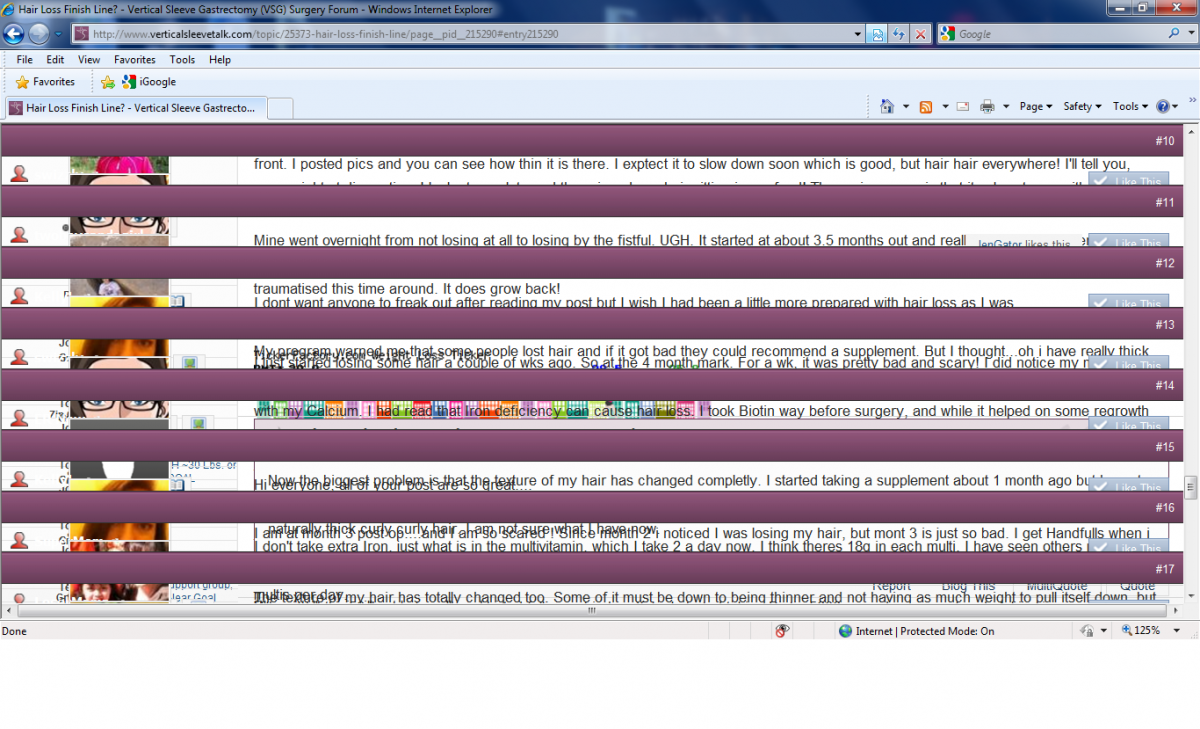This screenshot has width=1200, height=729.
Task: Open the Tools menu in menu bar
Action: pyautogui.click(x=182, y=60)
